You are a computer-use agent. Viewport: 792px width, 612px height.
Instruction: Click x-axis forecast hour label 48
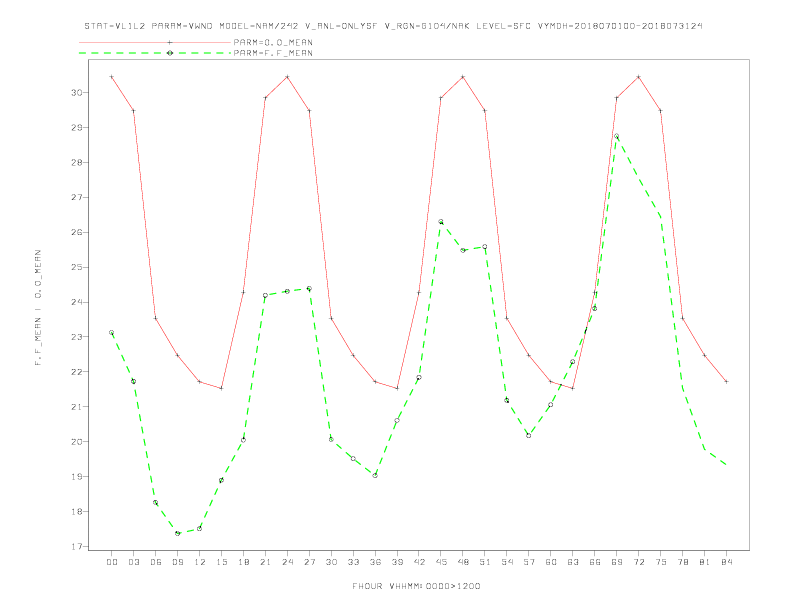tap(463, 562)
